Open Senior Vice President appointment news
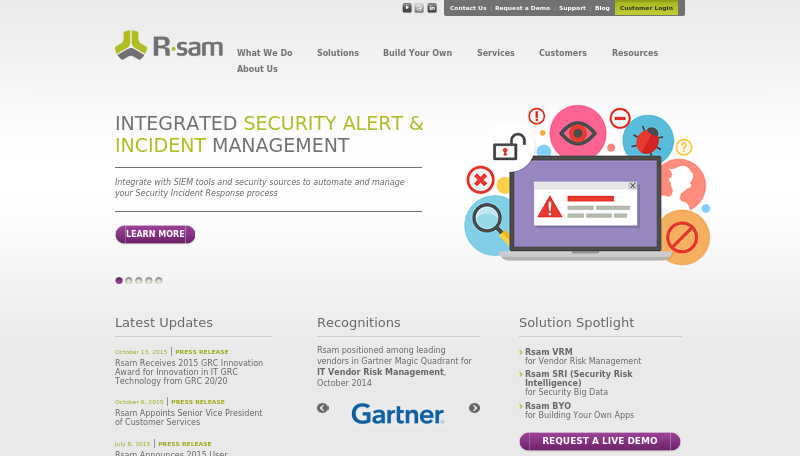The width and height of the screenshot is (800, 456). click(188, 417)
